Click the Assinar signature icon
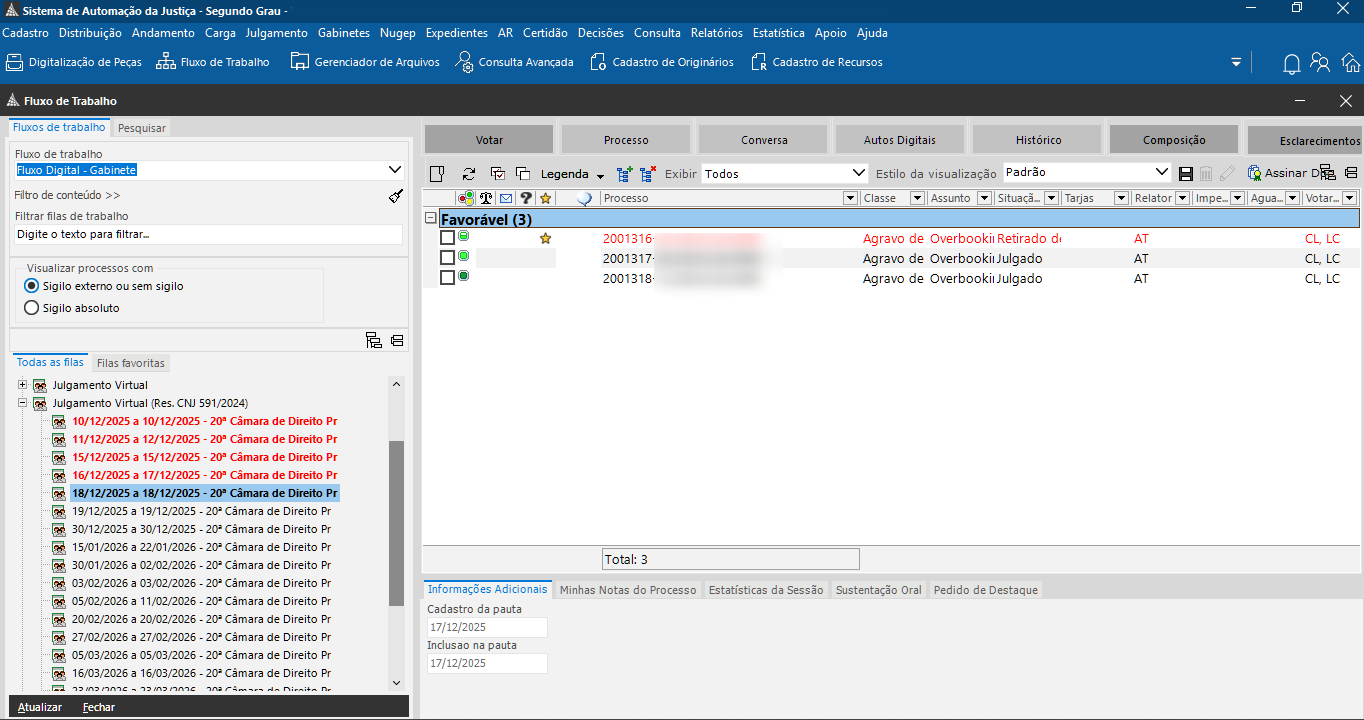Screen dimensions: 1364x720 click(x=1254, y=174)
